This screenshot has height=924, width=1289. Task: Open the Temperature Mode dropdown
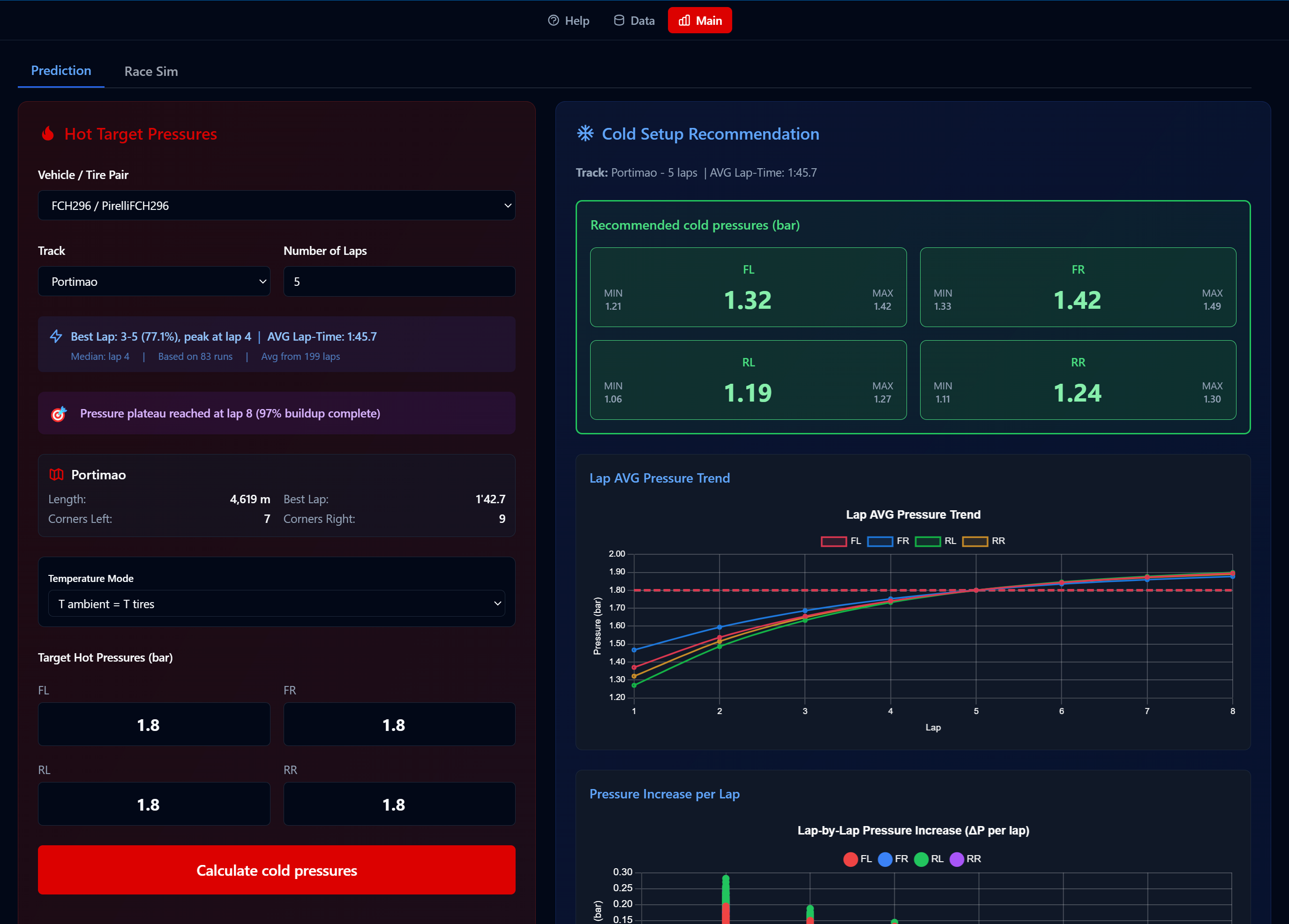click(x=277, y=604)
